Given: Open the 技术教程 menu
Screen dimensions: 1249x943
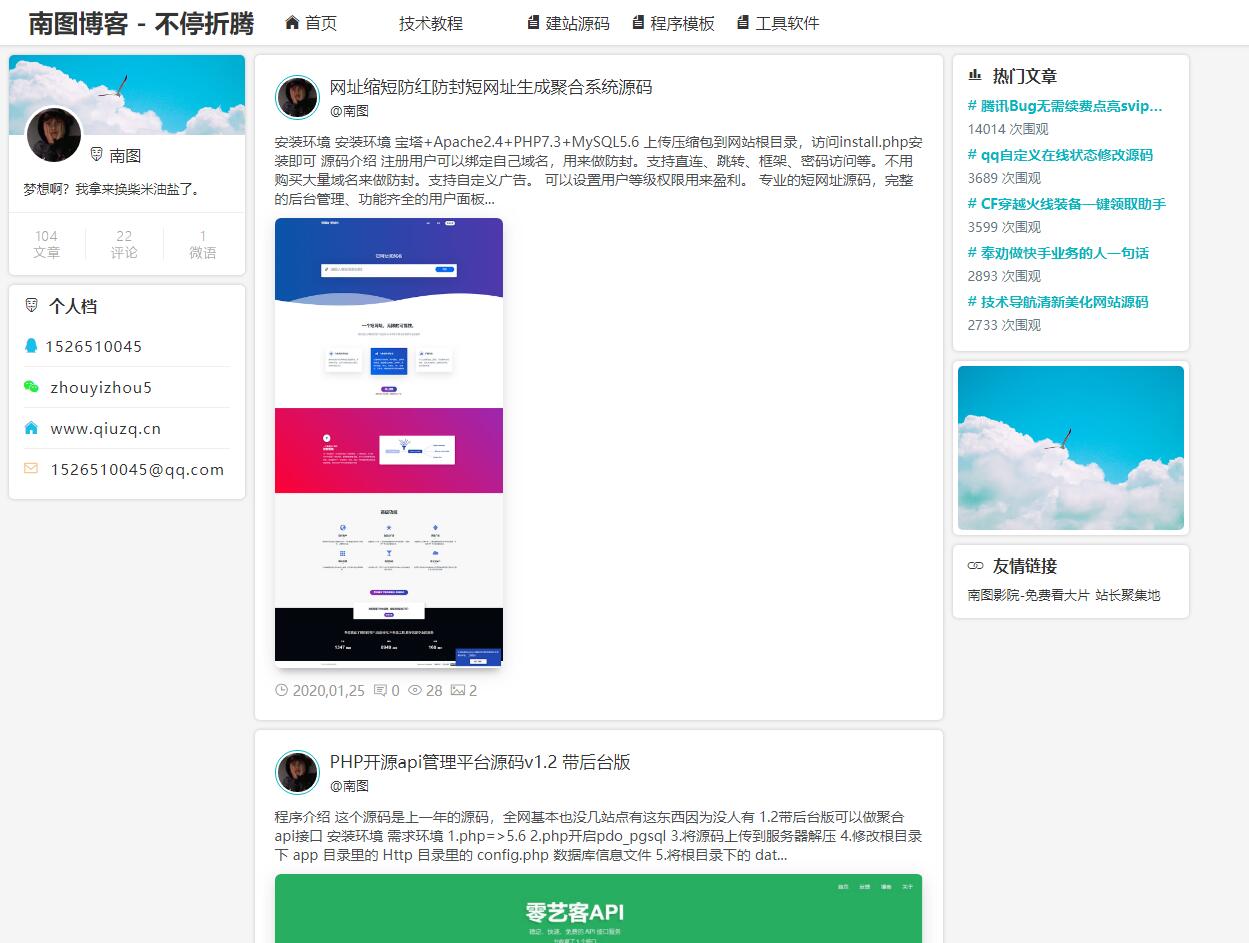Looking at the screenshot, I should click(x=430, y=23).
